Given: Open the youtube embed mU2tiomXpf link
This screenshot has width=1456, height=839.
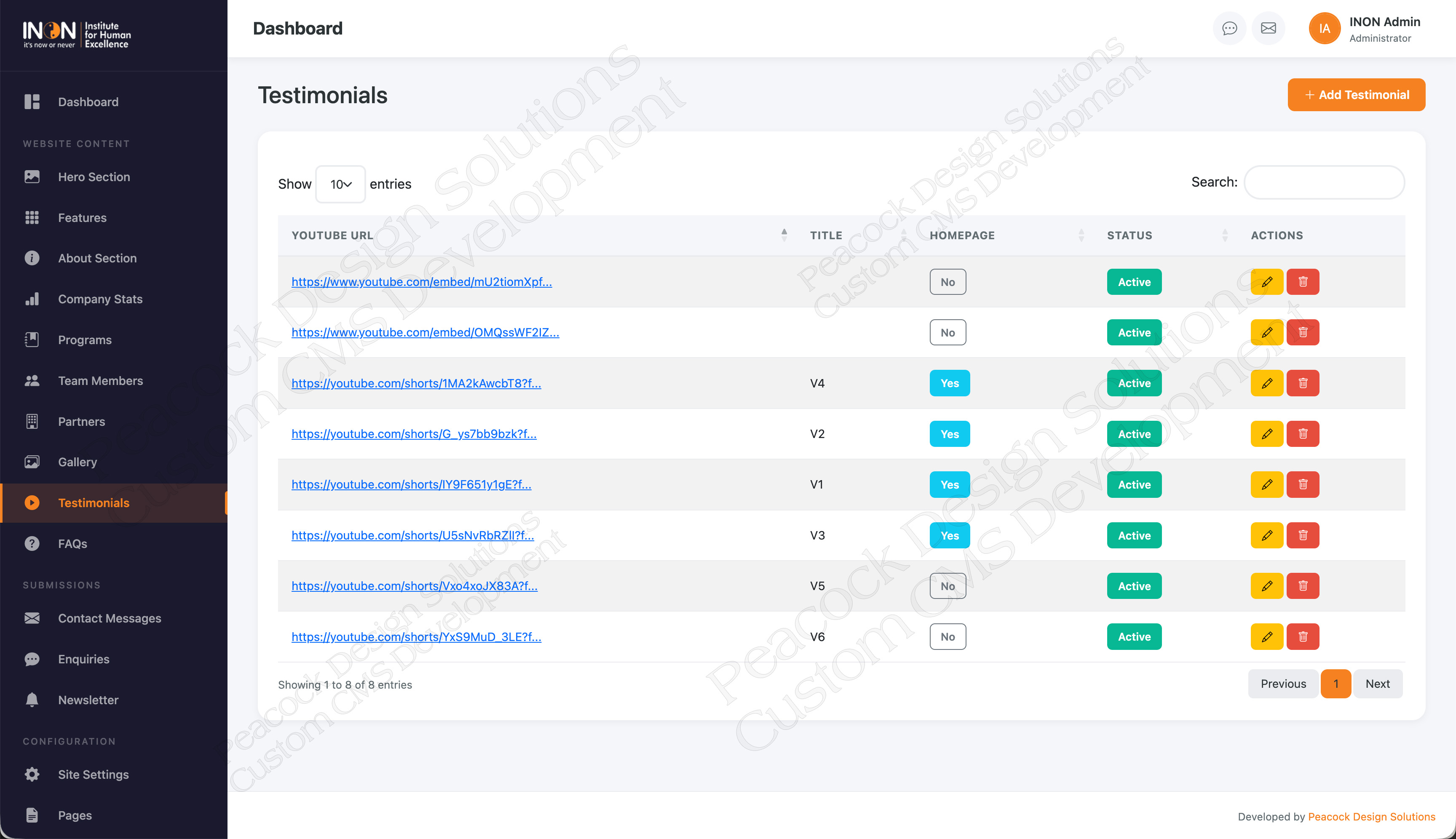Looking at the screenshot, I should (421, 282).
